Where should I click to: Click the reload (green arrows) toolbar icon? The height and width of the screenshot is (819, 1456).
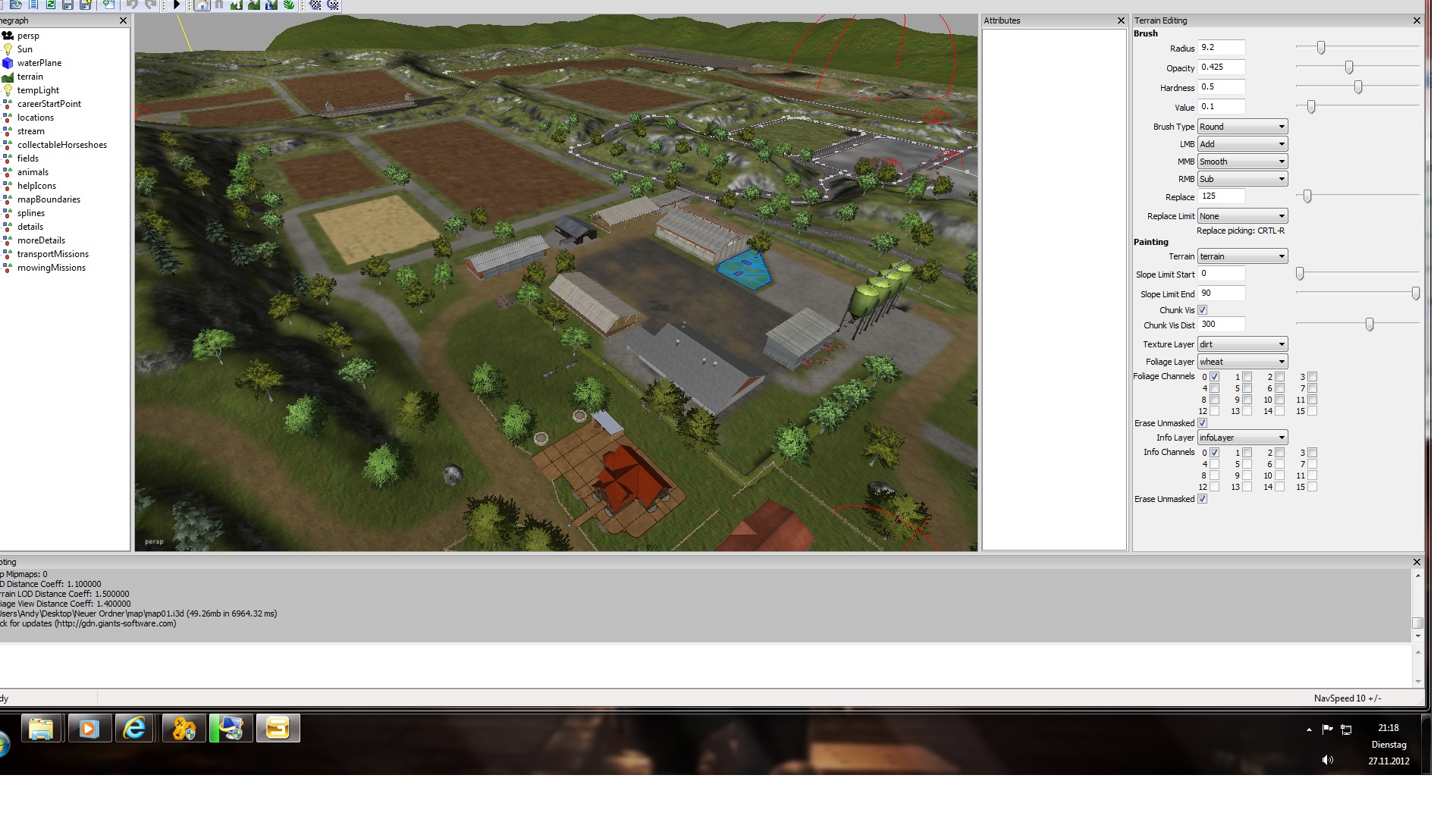[x=51, y=5]
